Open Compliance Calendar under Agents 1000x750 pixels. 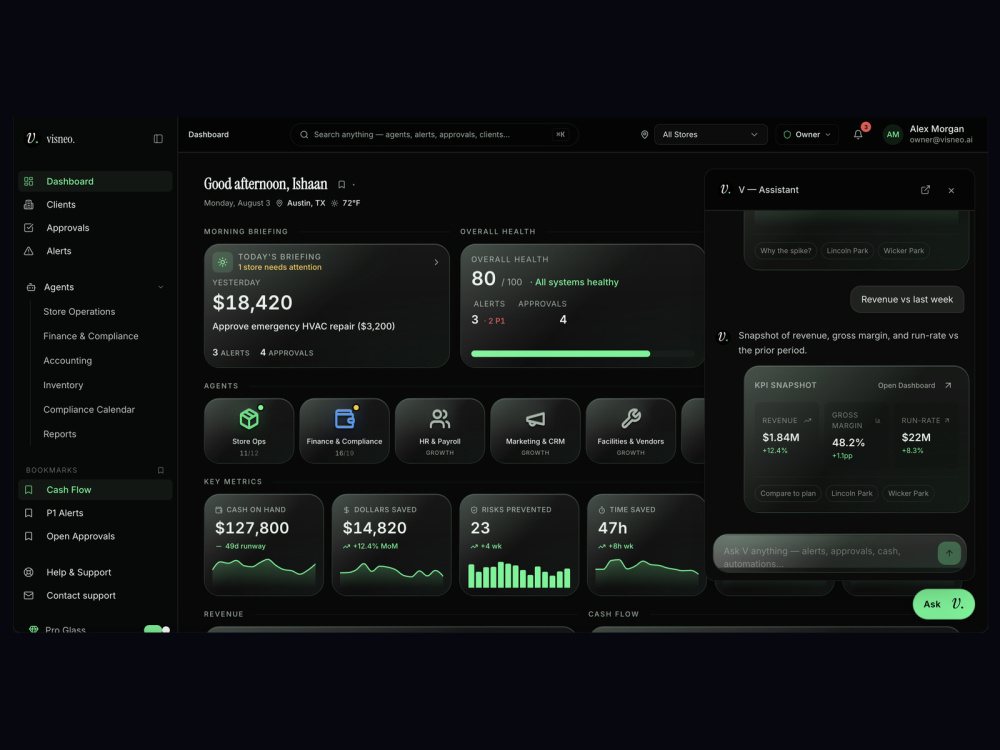point(89,409)
